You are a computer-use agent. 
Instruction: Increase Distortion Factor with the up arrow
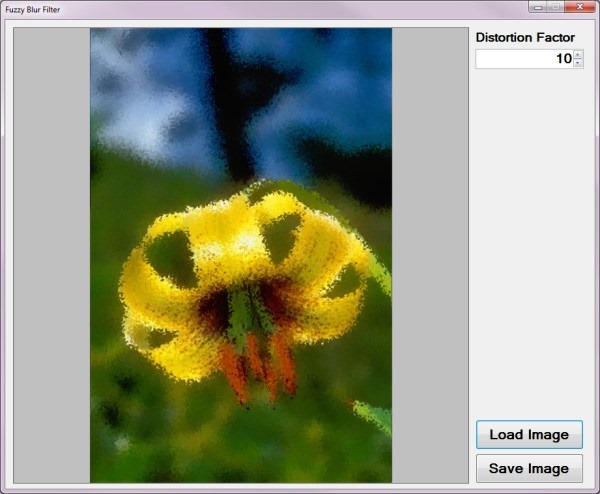point(578,54)
